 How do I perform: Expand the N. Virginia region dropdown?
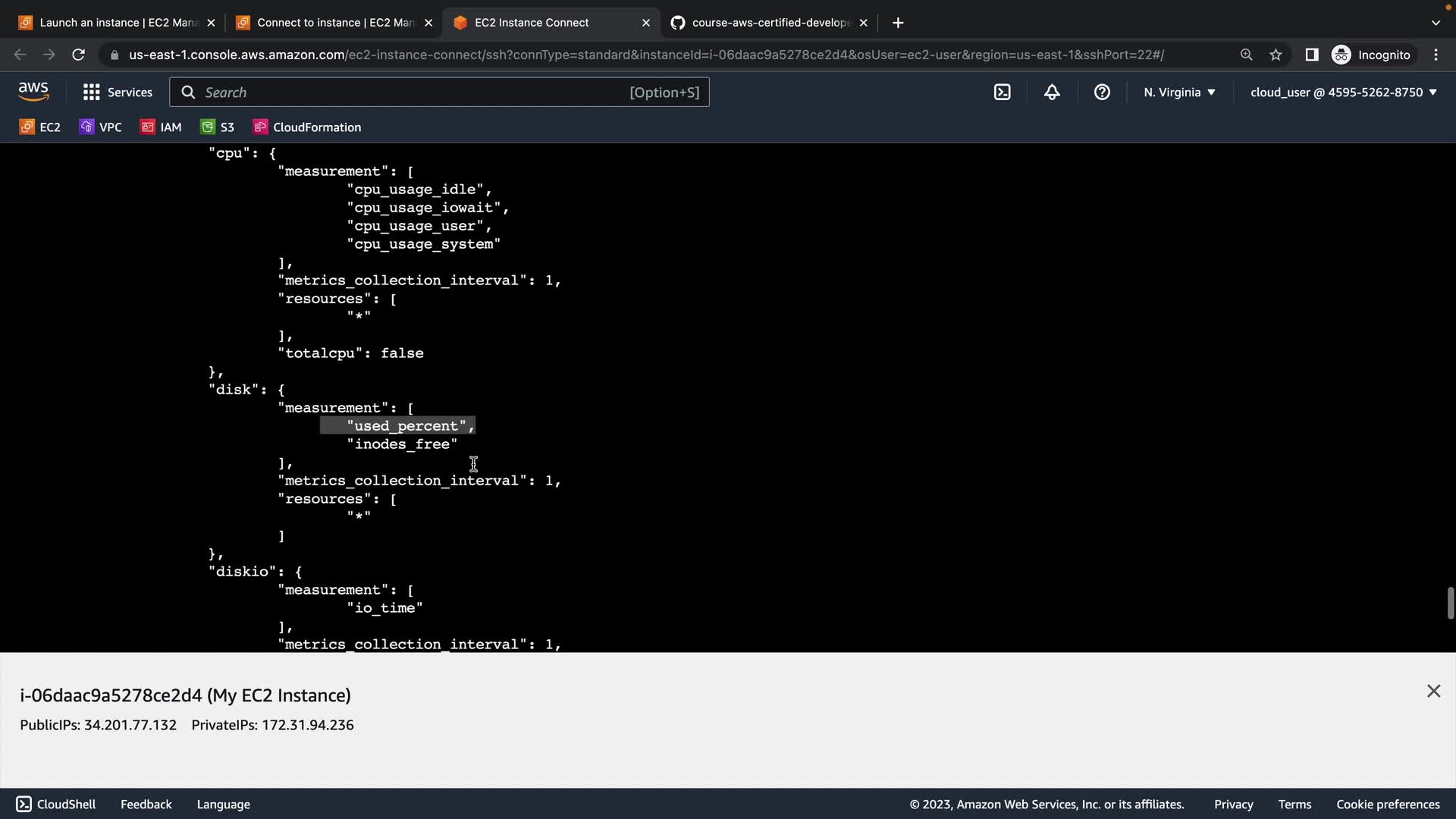(x=1179, y=93)
